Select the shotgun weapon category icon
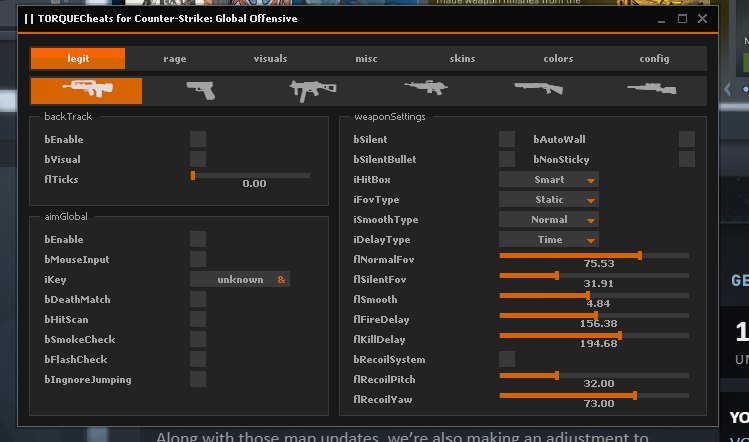Viewport: 749px width, 442px height. 538,88
